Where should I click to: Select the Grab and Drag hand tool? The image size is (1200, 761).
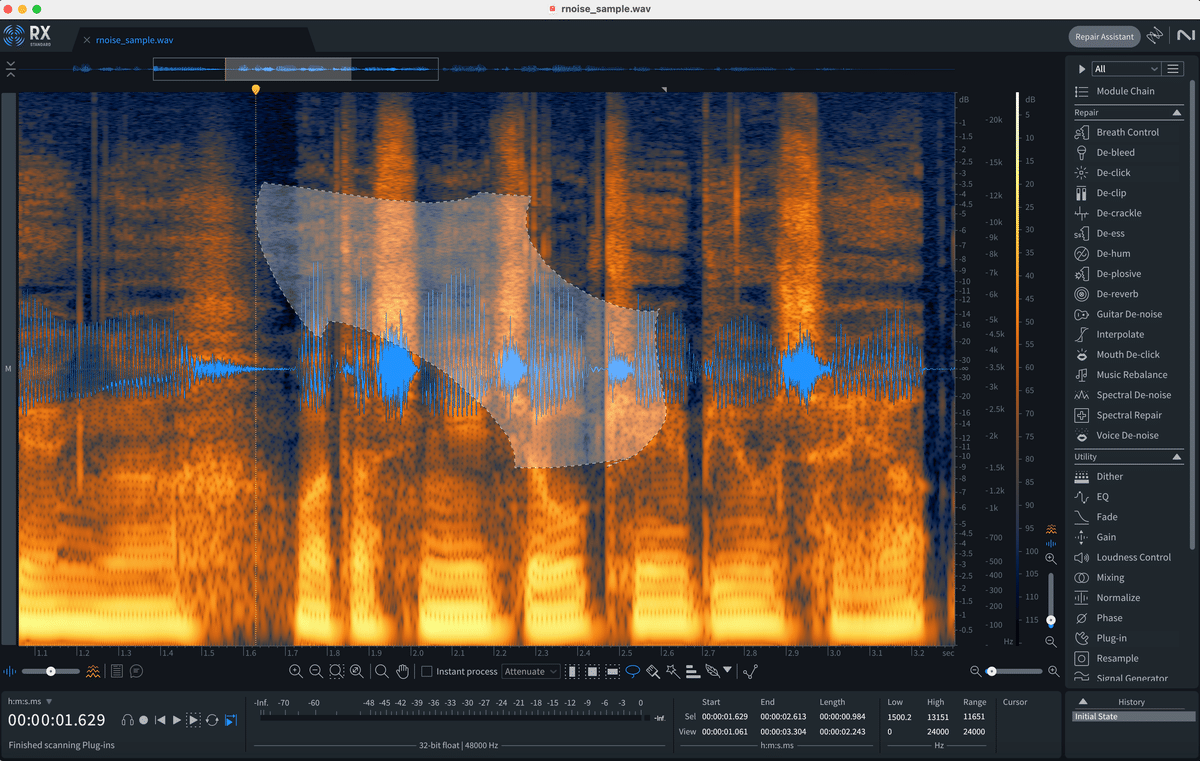[x=403, y=671]
